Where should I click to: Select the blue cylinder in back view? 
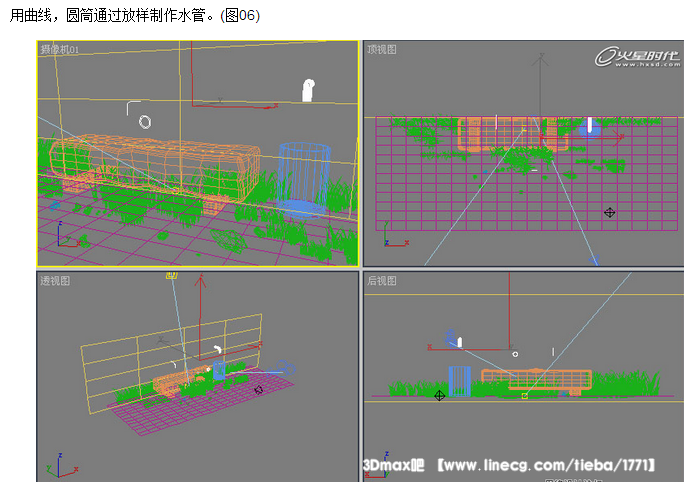pos(460,381)
